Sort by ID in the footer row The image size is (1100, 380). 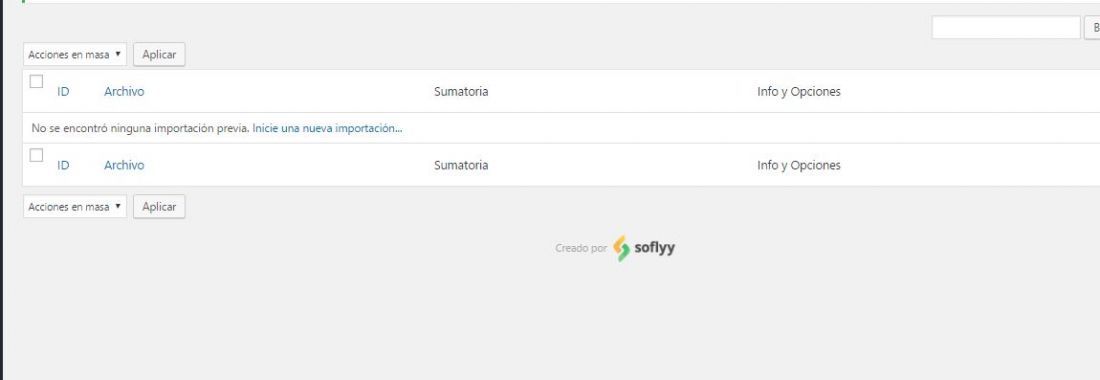coord(63,165)
